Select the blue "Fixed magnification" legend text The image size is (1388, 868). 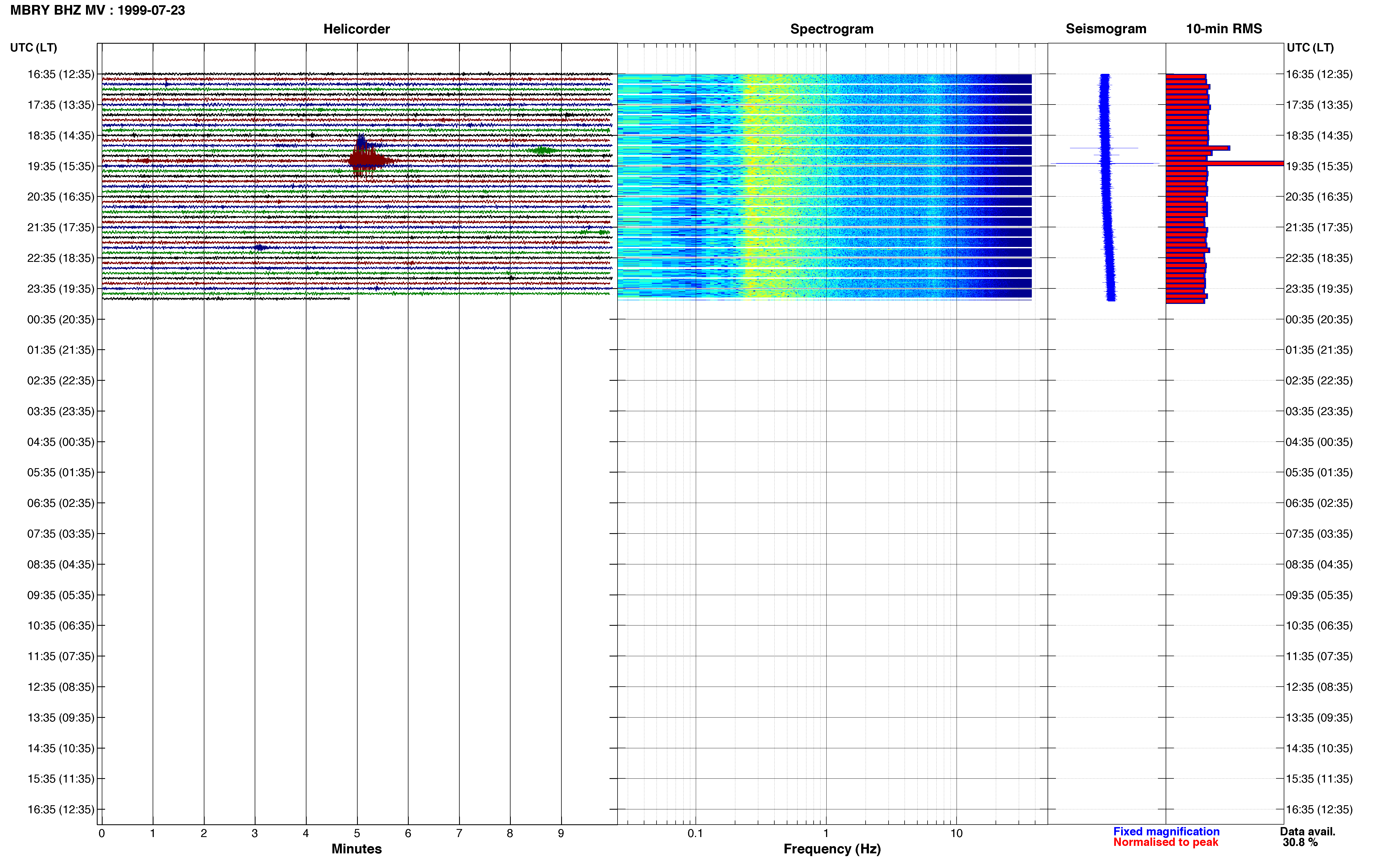point(1166,831)
